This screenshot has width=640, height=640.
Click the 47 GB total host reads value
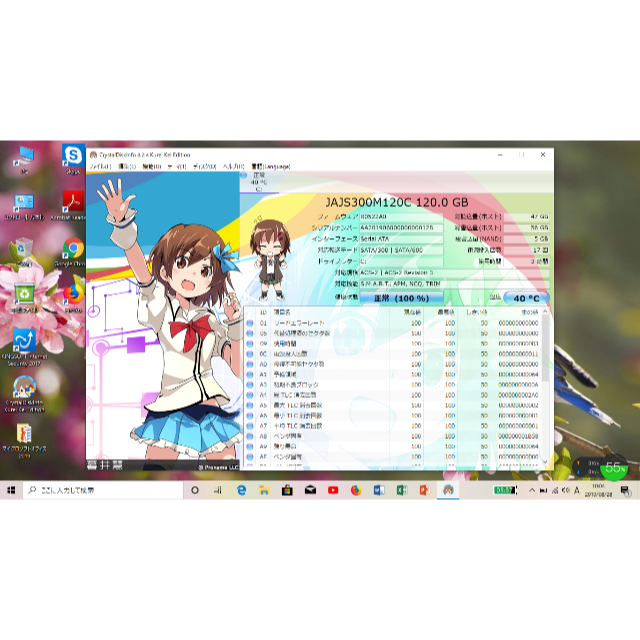pyautogui.click(x=526, y=217)
